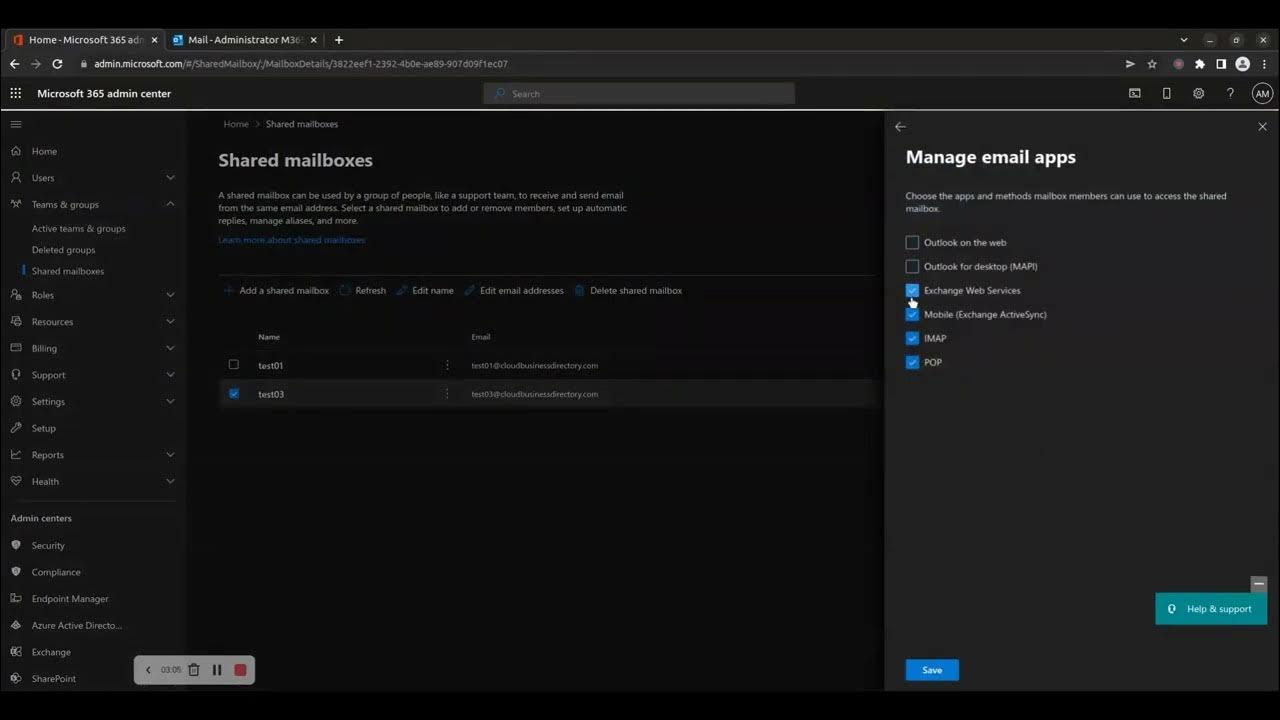Open Learn more about shared mailboxes link
This screenshot has height=720, width=1280.
tap(291, 240)
